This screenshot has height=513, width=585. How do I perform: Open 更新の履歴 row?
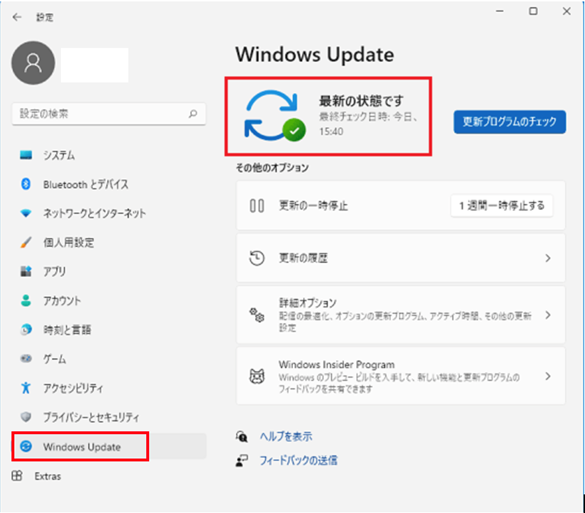pos(401,258)
